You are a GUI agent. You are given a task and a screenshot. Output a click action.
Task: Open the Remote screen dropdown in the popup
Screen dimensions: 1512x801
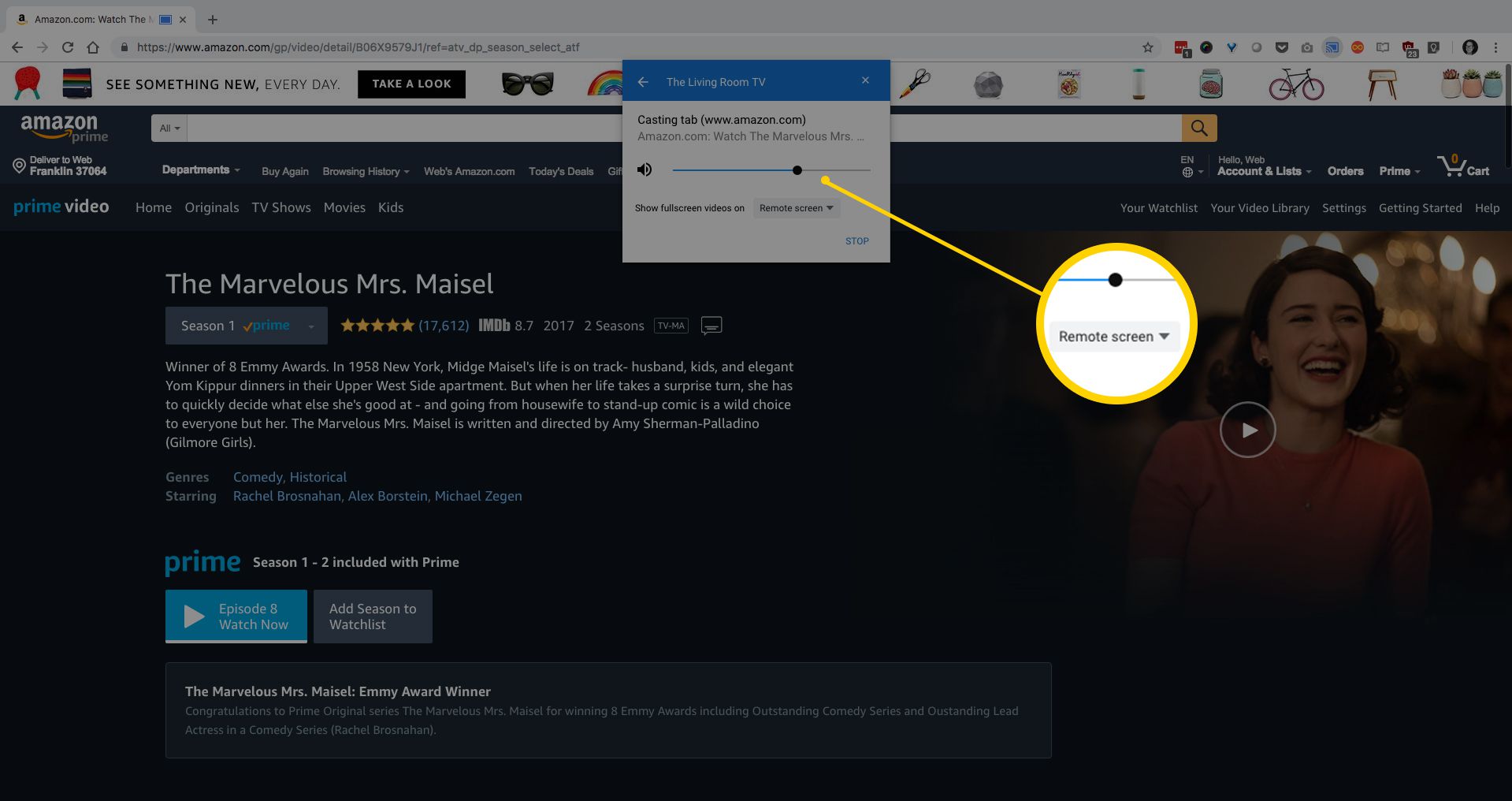796,208
